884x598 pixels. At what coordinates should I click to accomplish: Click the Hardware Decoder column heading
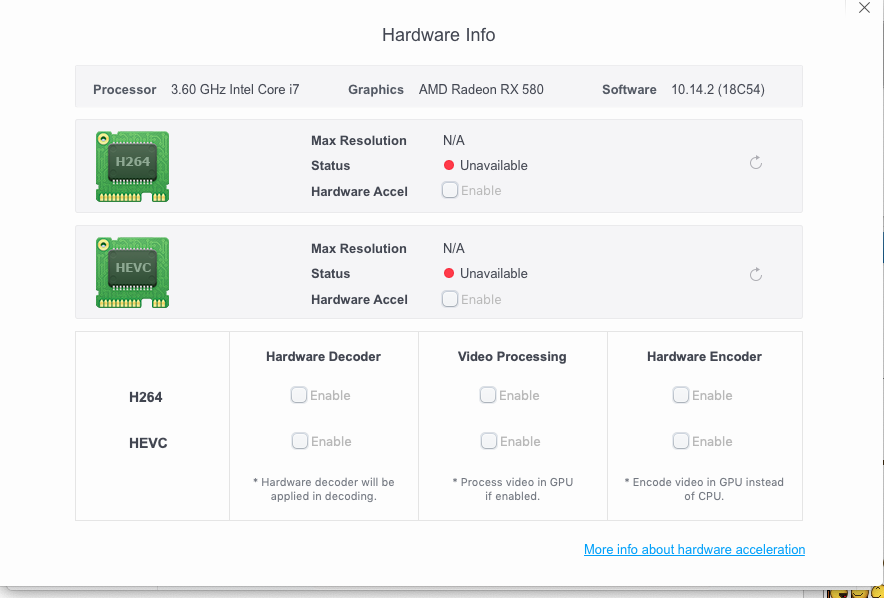(323, 357)
